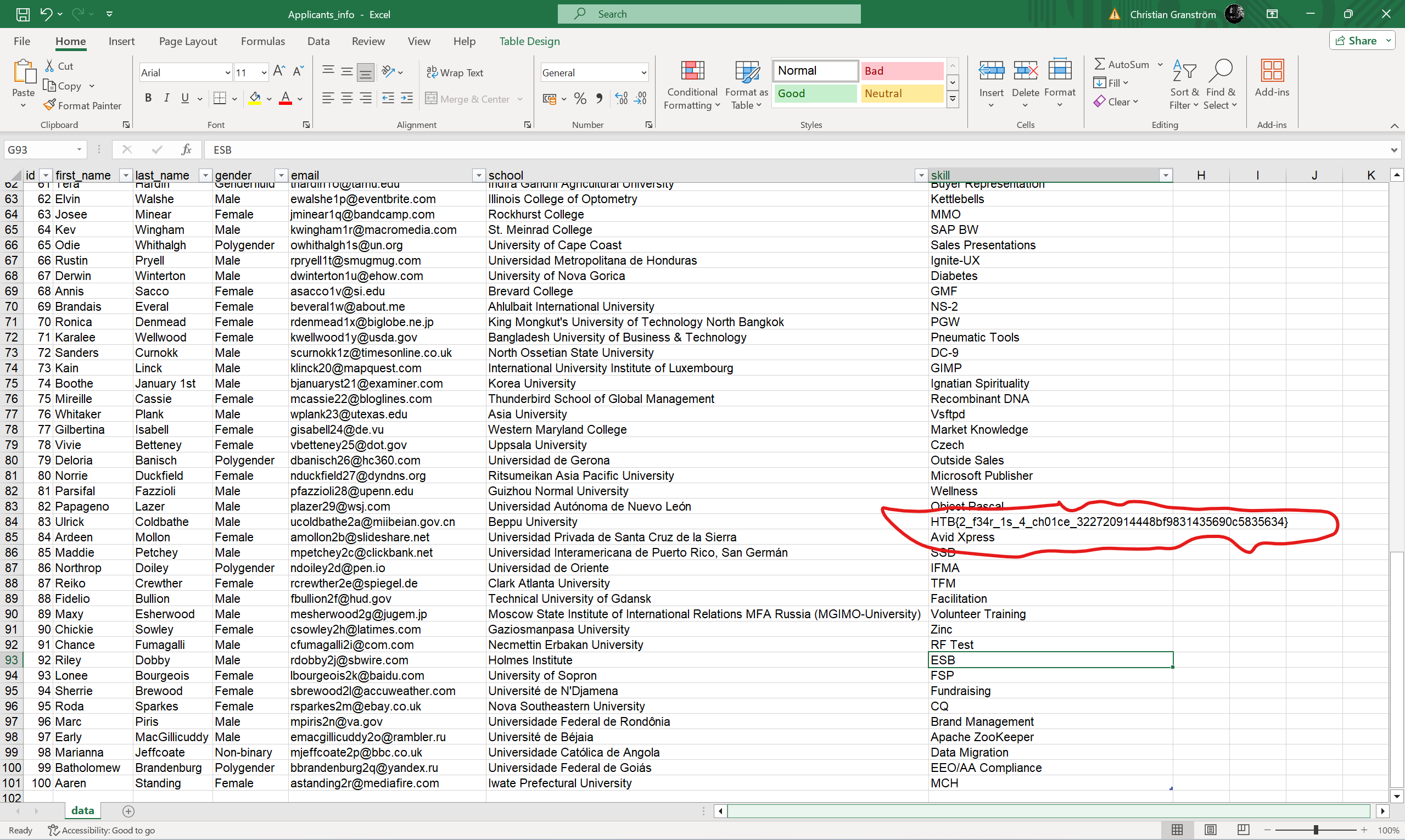Screen dimensions: 1405x840
Task: Click the Add-ins icon
Action: 1272,71
